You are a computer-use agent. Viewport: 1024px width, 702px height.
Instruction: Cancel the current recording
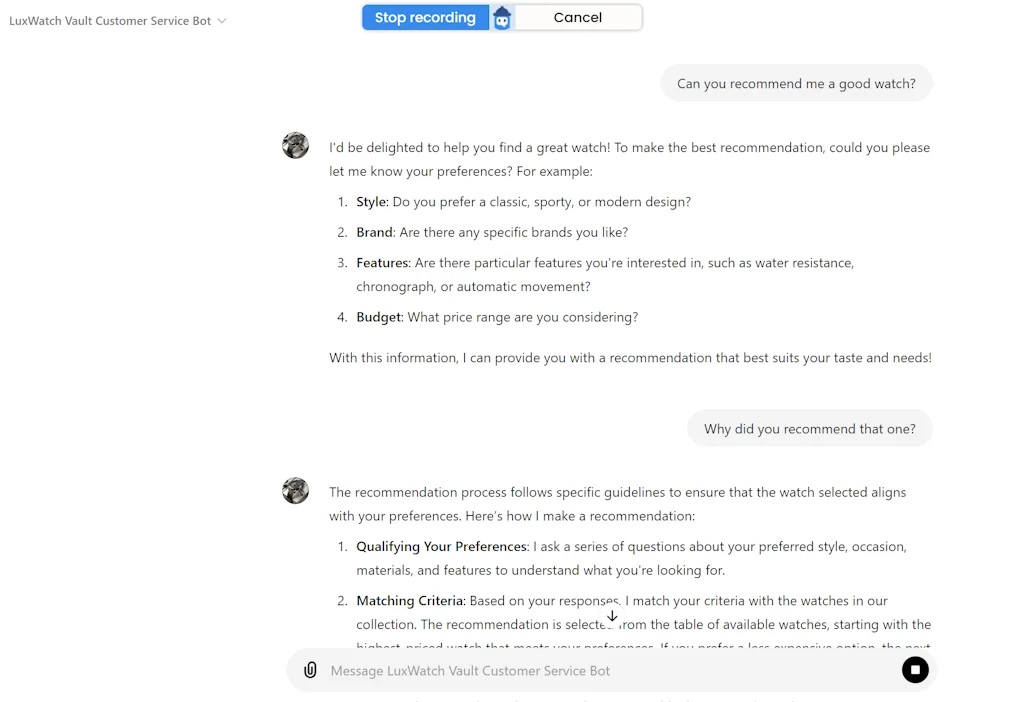577,17
